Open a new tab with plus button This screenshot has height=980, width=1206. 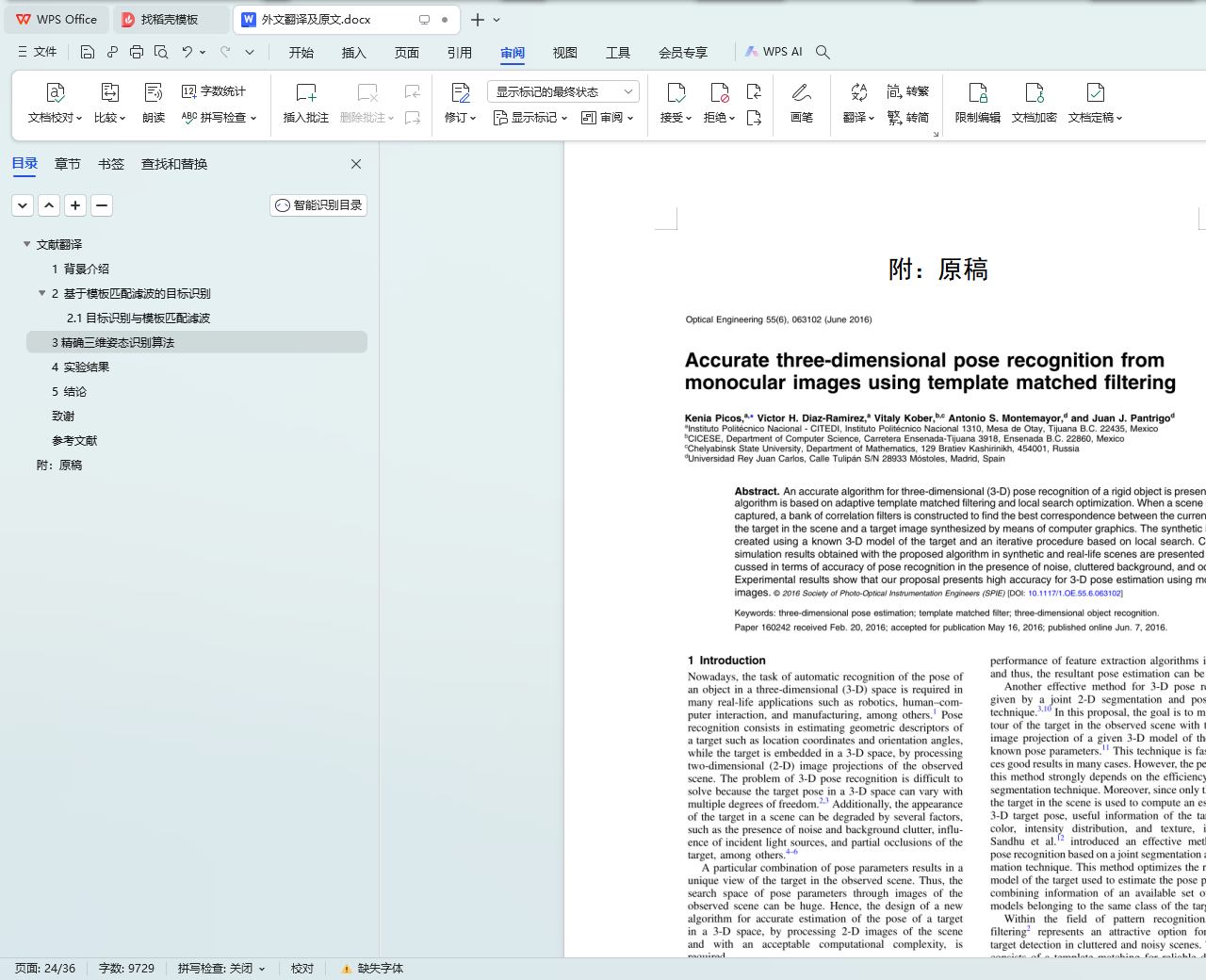tap(478, 19)
